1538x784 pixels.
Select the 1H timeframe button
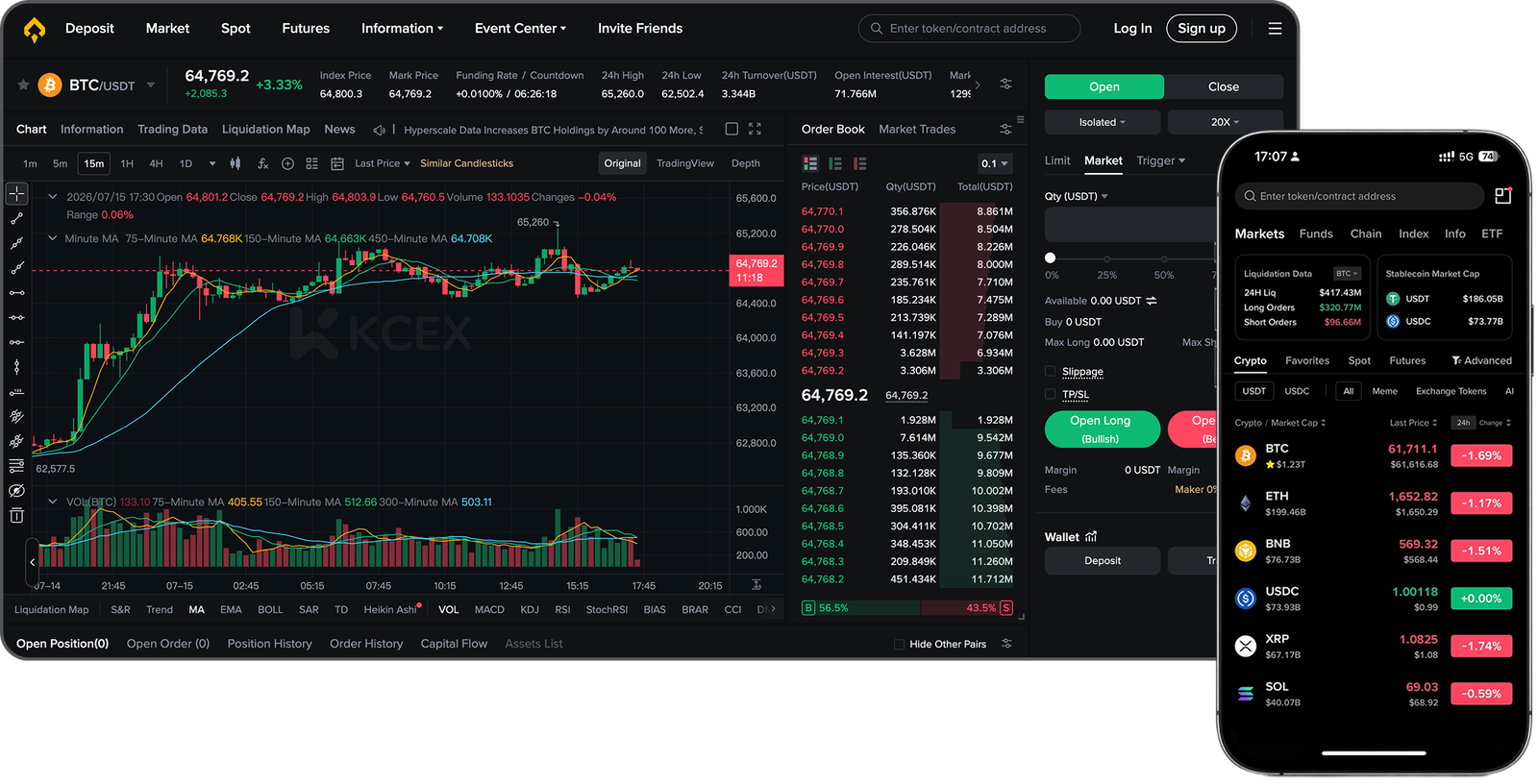point(127,163)
